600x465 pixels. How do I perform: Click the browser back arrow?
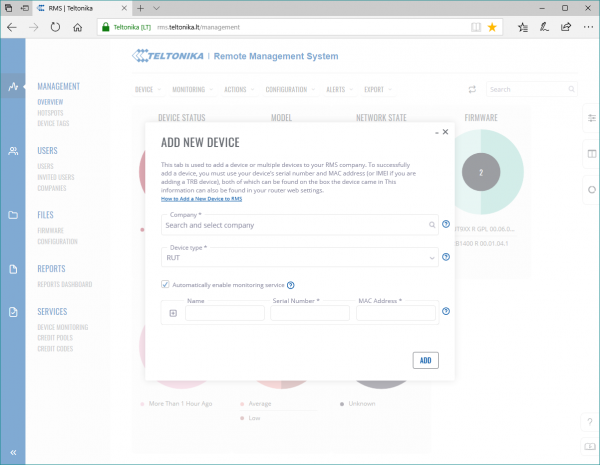click(12, 27)
